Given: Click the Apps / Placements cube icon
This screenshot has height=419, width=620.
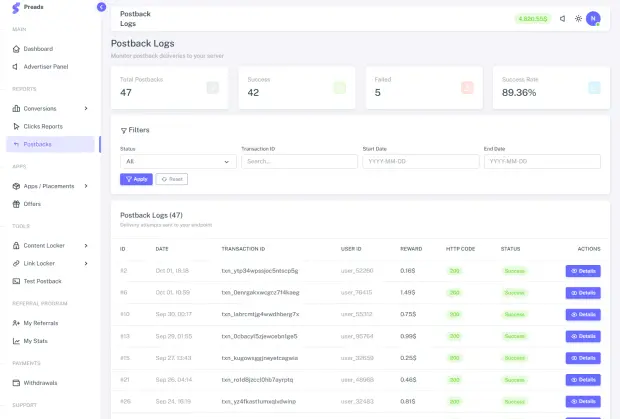Looking at the screenshot, I should [16, 186].
